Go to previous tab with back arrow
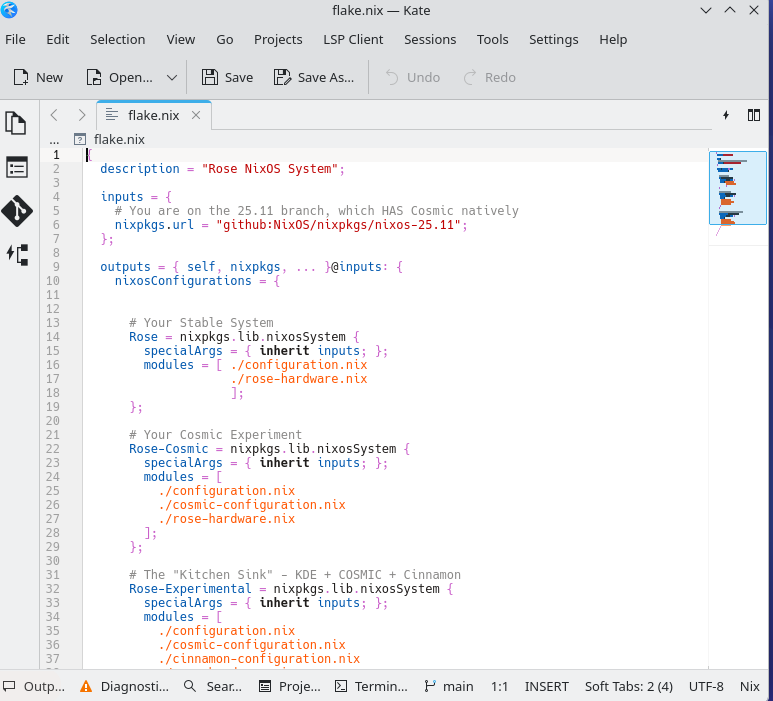The image size is (773, 701). point(55,115)
